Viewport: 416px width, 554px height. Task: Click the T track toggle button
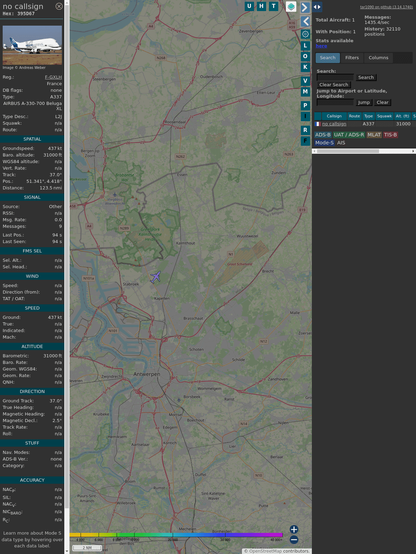click(274, 6)
